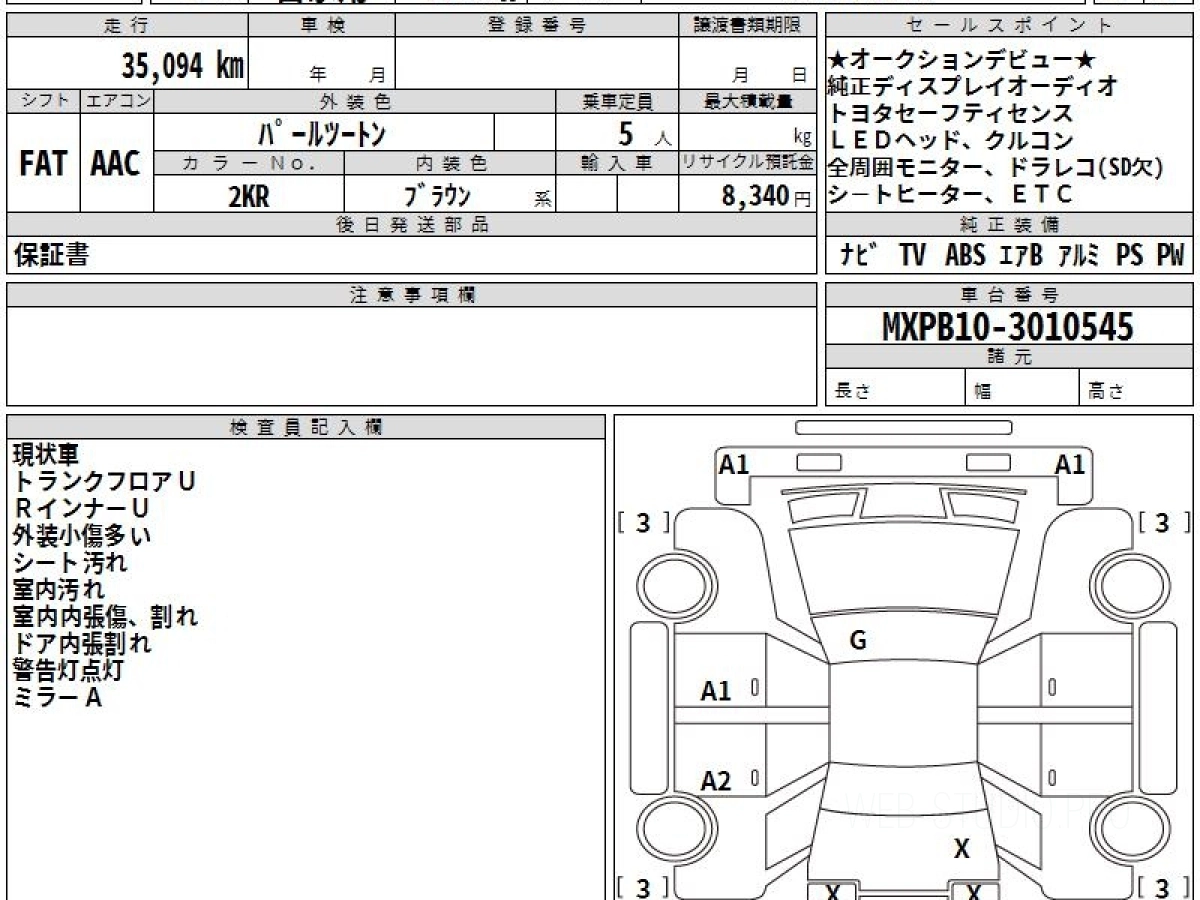Select the エアB equipment item
Screen dimensions: 1200x900
pyautogui.click(x=1021, y=256)
